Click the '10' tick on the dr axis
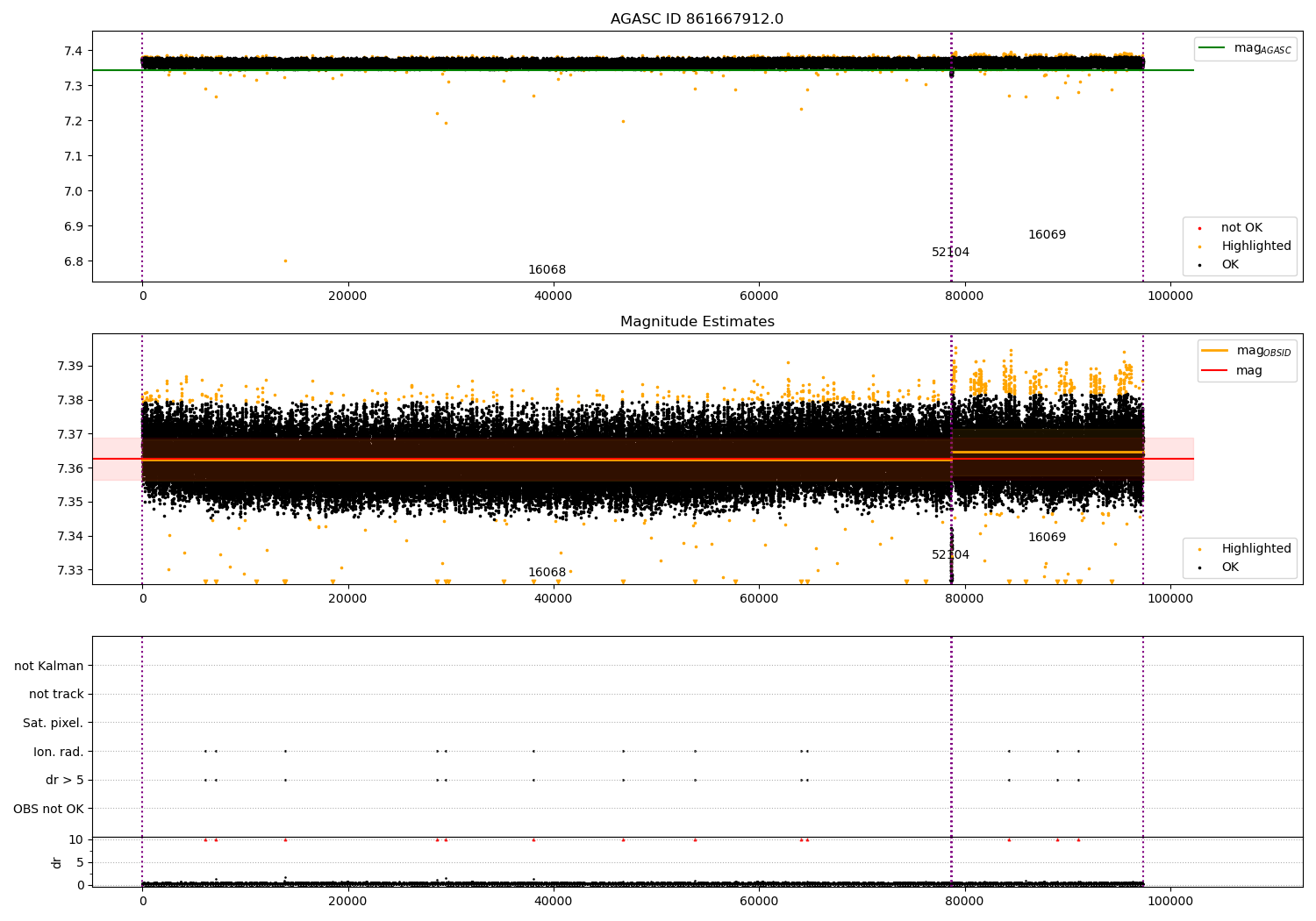Image resolution: width=1316 pixels, height=921 pixels. (76, 839)
